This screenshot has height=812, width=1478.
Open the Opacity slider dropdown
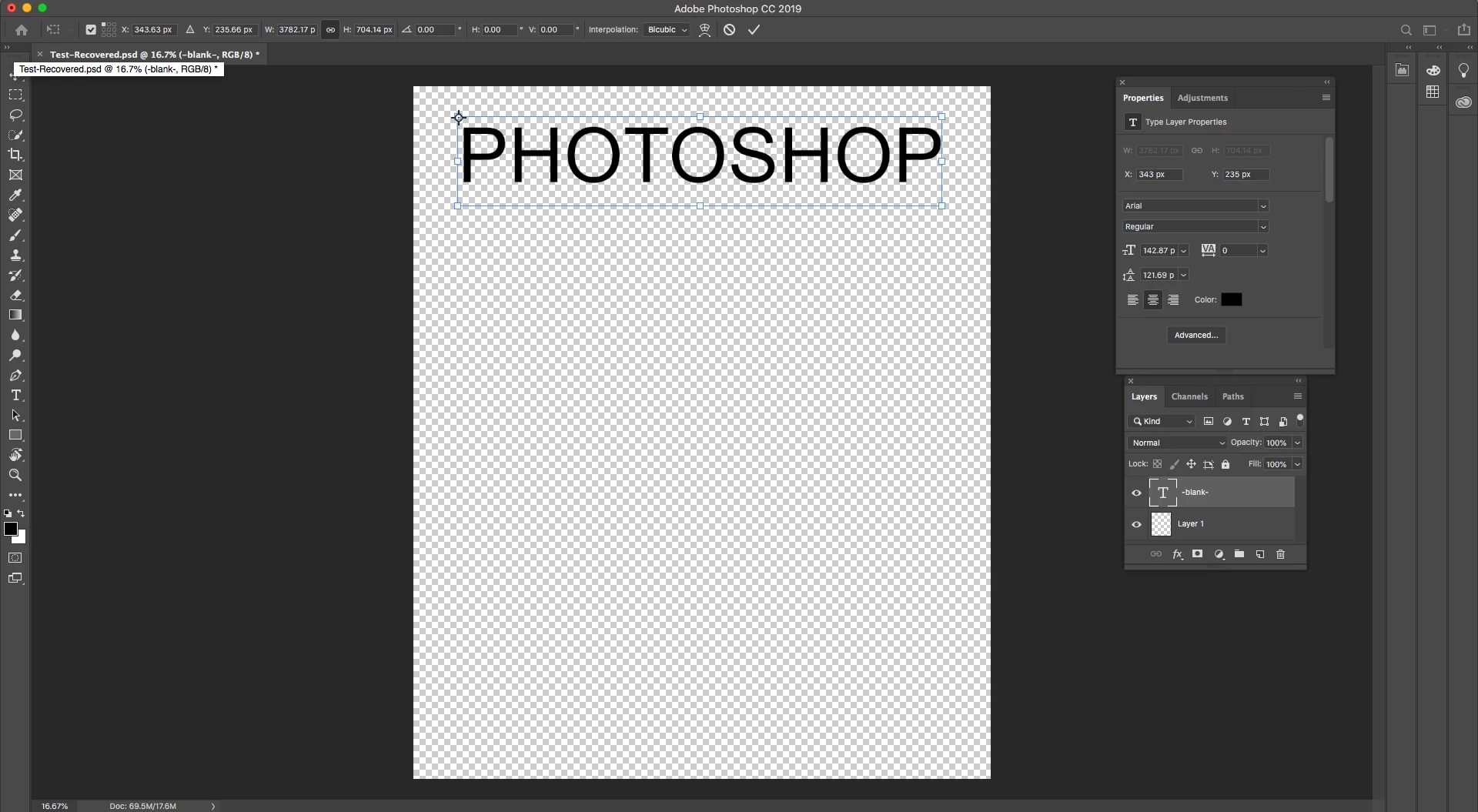coord(1297,443)
